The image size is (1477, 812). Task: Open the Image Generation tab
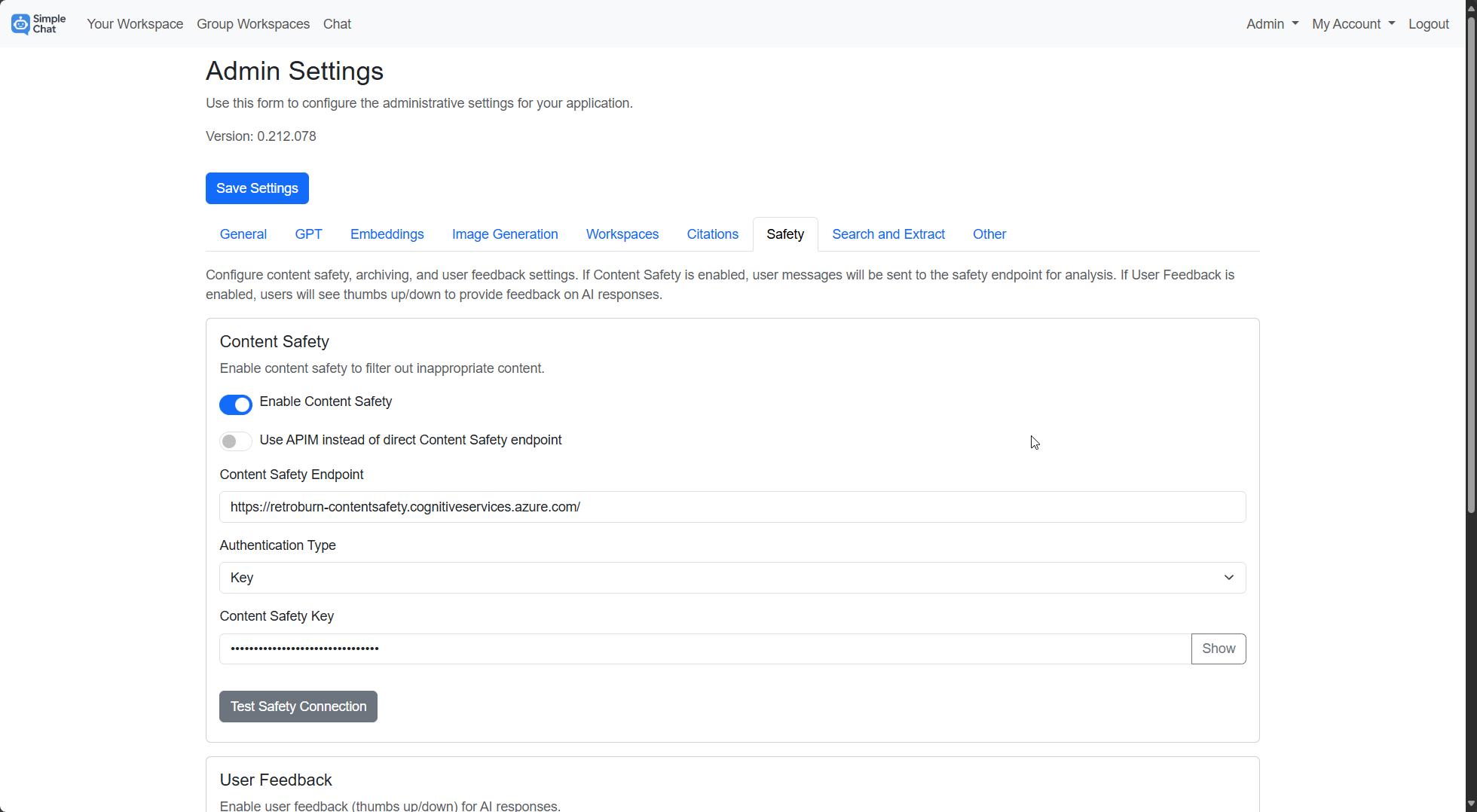click(x=504, y=234)
